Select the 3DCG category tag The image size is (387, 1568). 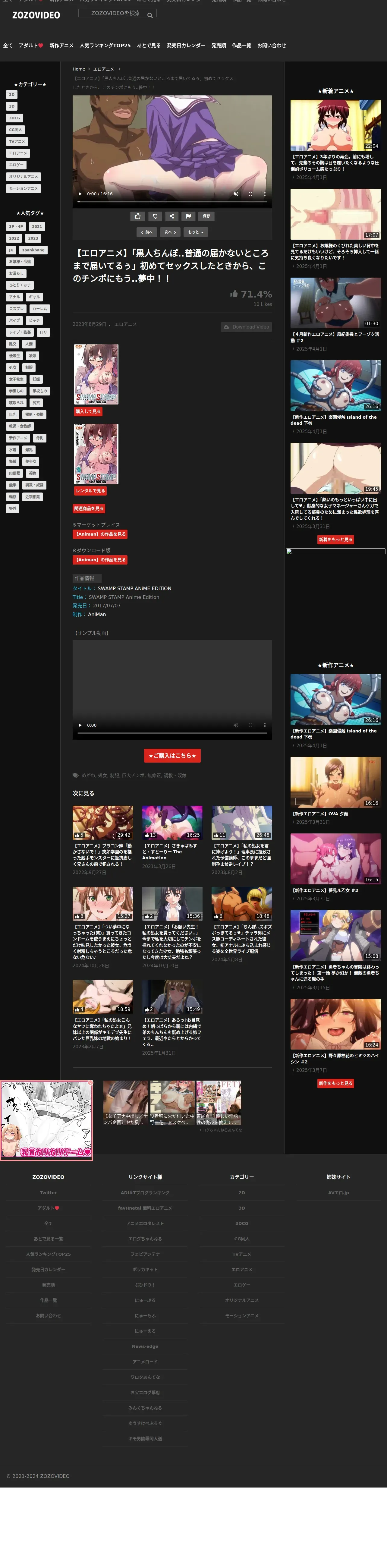(14, 118)
